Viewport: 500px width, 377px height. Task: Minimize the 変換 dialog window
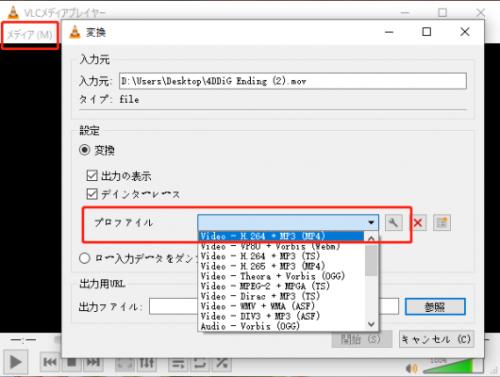[x=389, y=32]
